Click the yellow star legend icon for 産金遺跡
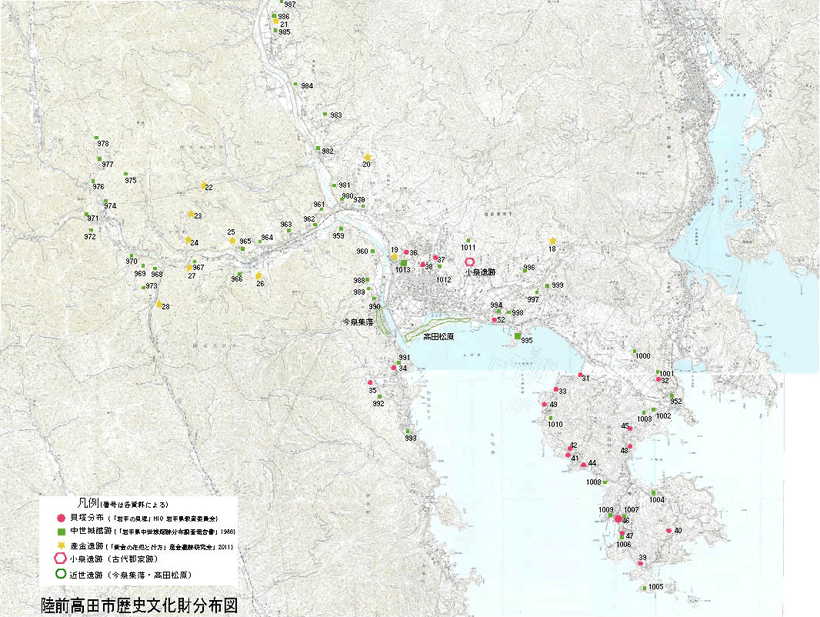 pyautogui.click(x=61, y=545)
